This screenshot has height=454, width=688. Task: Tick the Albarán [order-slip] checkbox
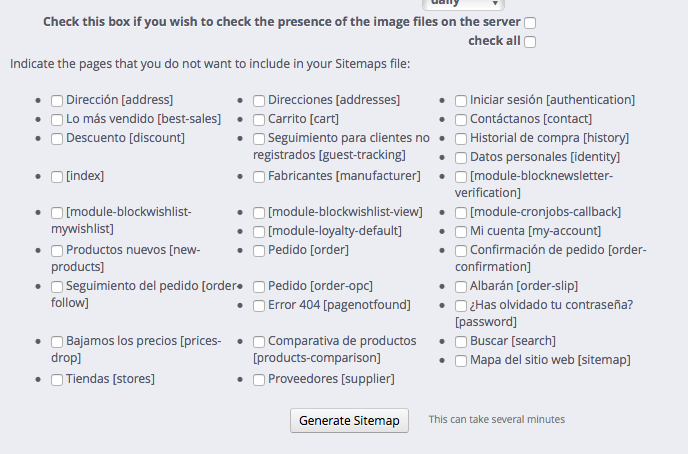[x=461, y=286]
